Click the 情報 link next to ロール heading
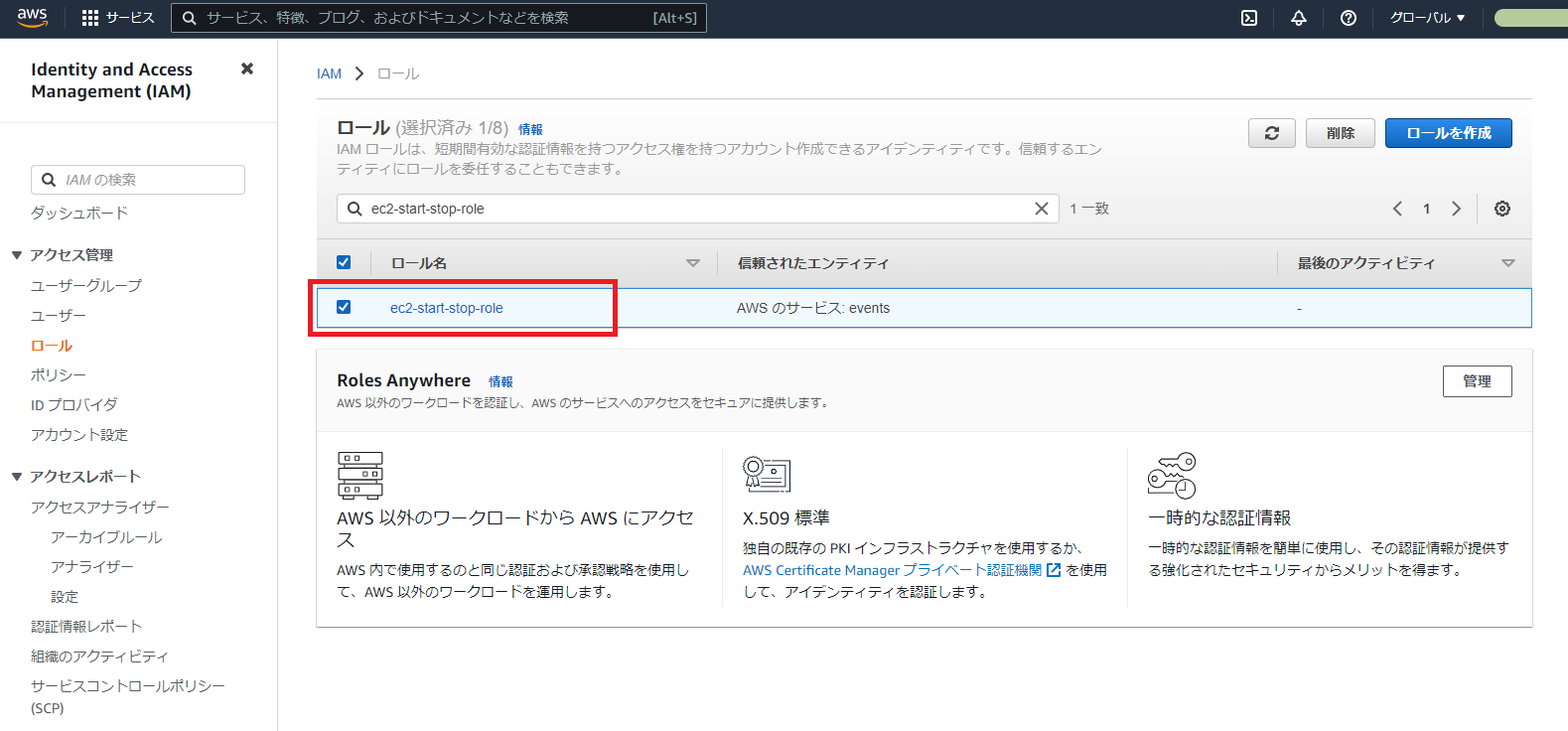Image resolution: width=1568 pixels, height=731 pixels. coord(530,129)
